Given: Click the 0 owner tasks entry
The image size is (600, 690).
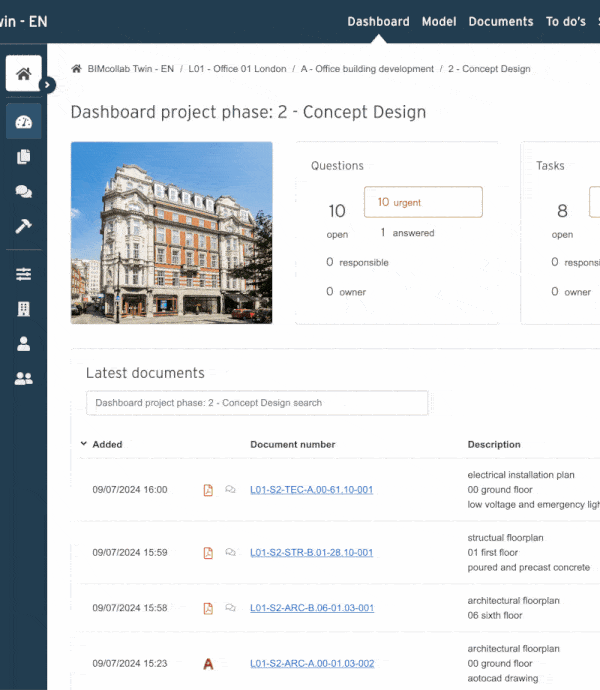Looking at the screenshot, I should click(571, 292).
